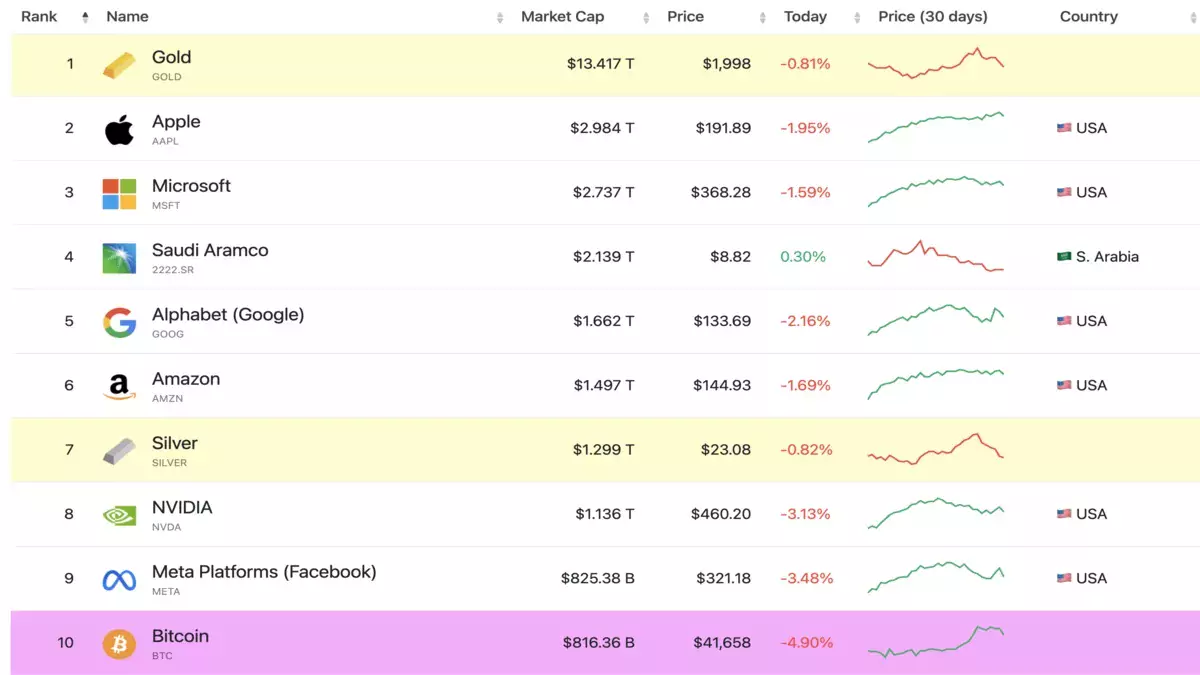1200x675 pixels.
Task: Click the NVIDIA logo icon
Action: [119, 515]
